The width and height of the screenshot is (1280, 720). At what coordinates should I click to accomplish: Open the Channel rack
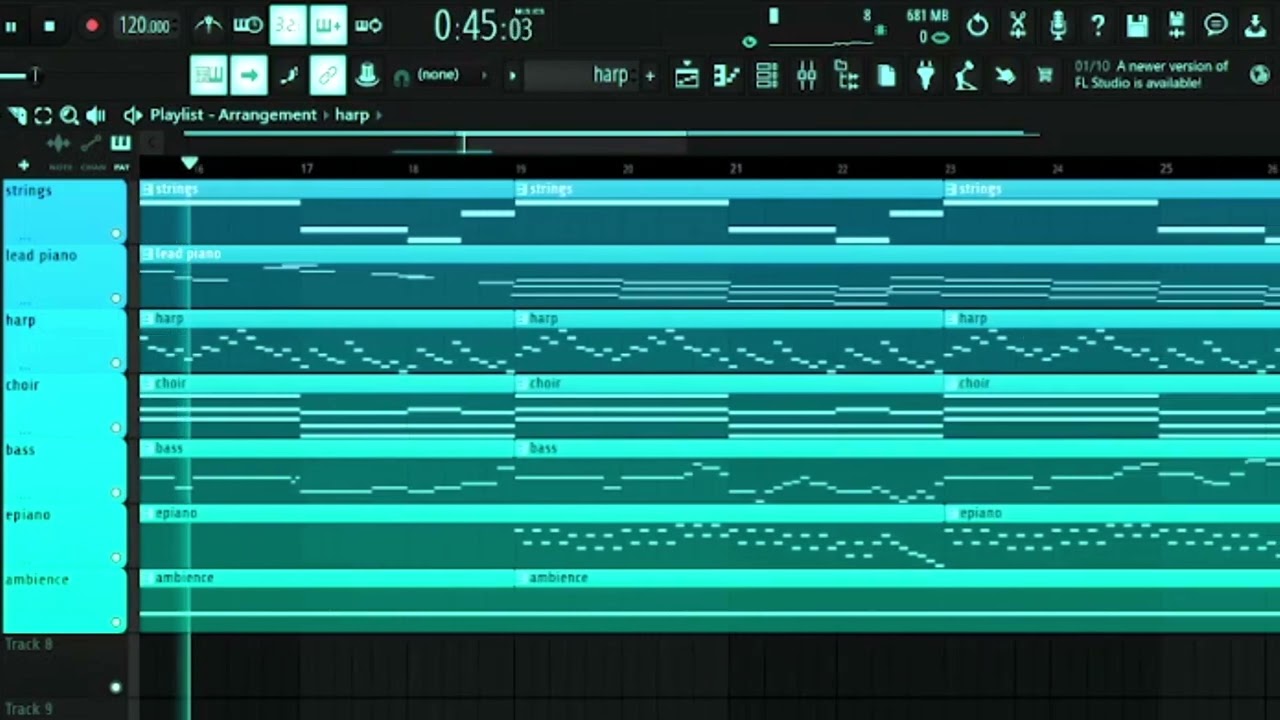pos(767,75)
